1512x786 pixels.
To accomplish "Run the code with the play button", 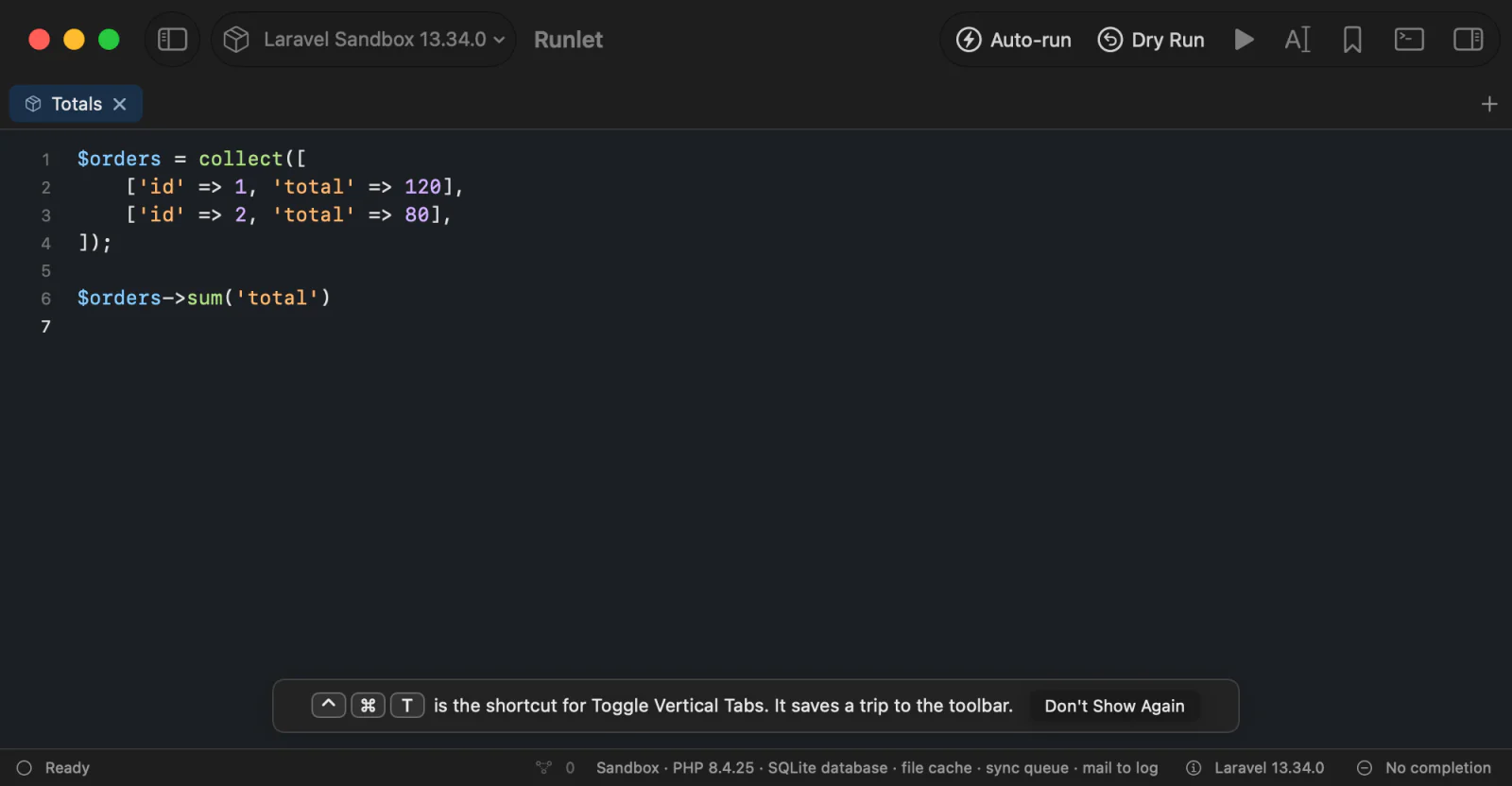I will click(1244, 40).
